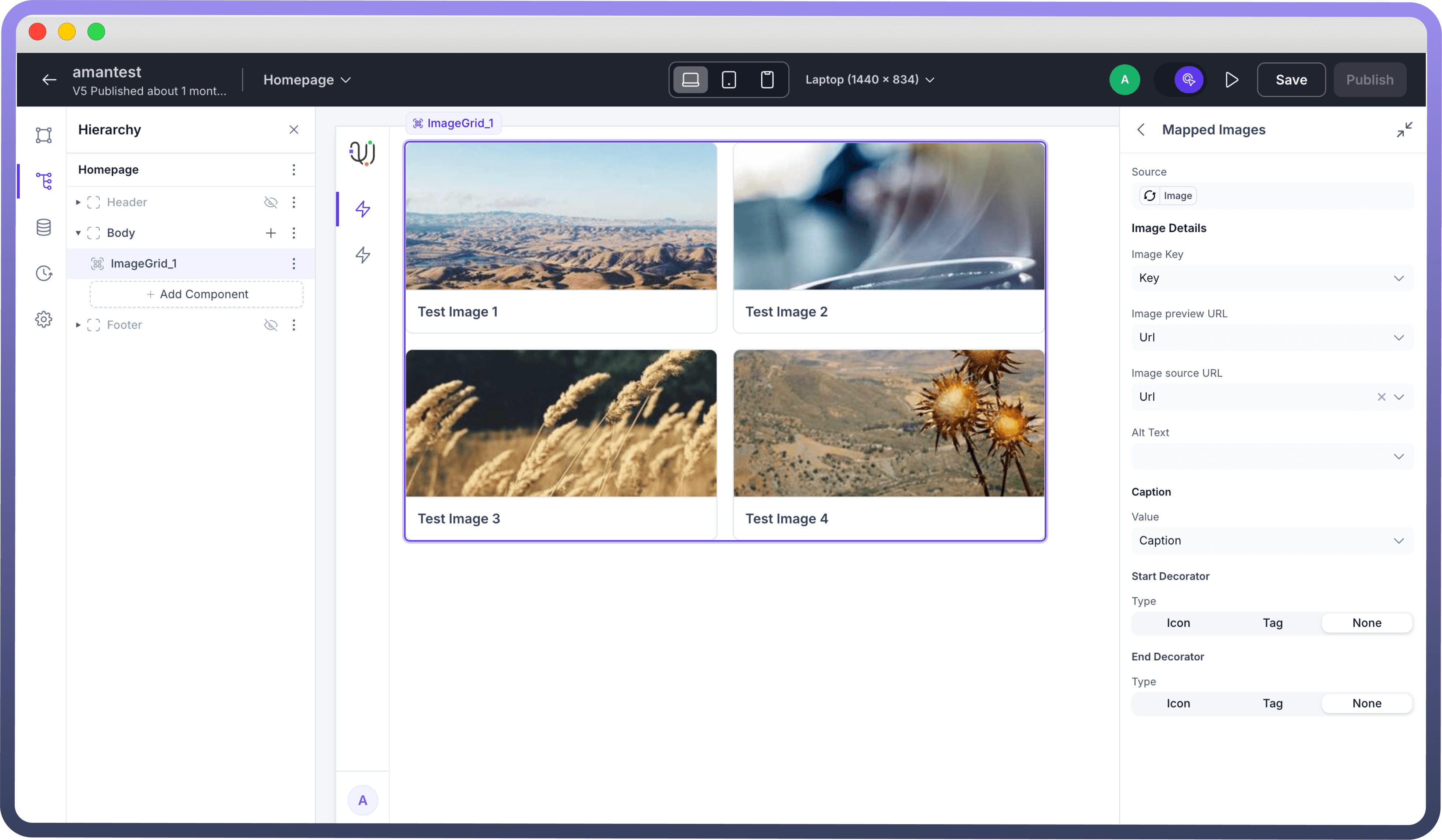This screenshot has height=840, width=1442.
Task: Open the Image Key dropdown
Action: click(1271, 278)
